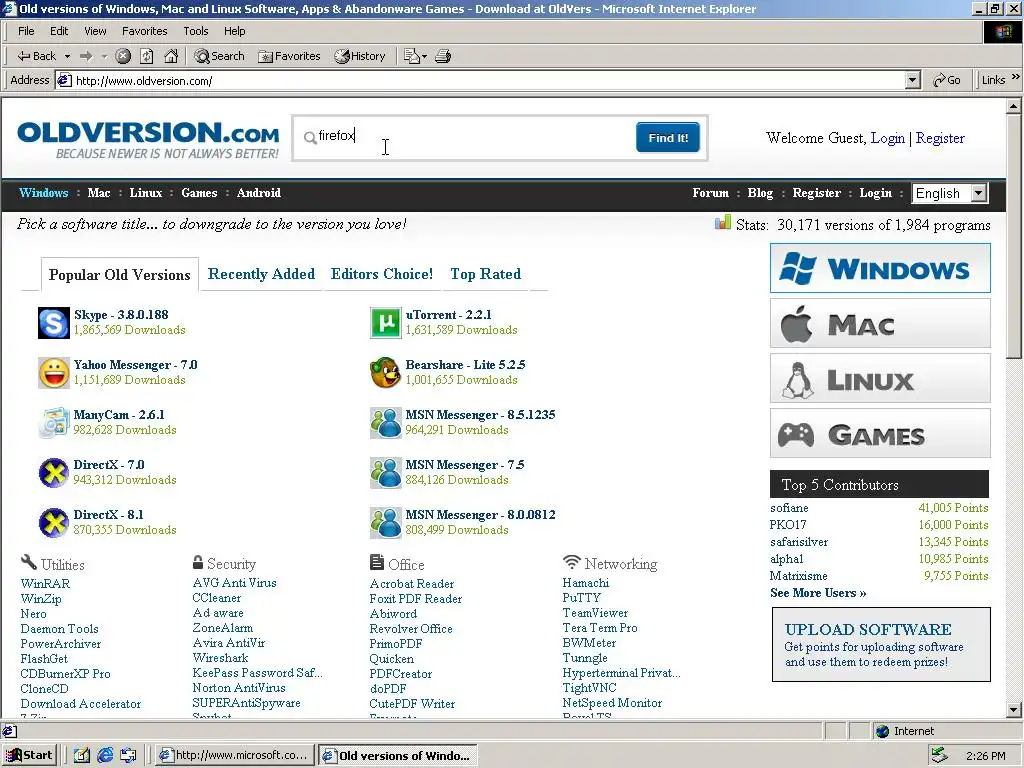Click the Back arrow toolbar button

pyautogui.click(x=37, y=56)
